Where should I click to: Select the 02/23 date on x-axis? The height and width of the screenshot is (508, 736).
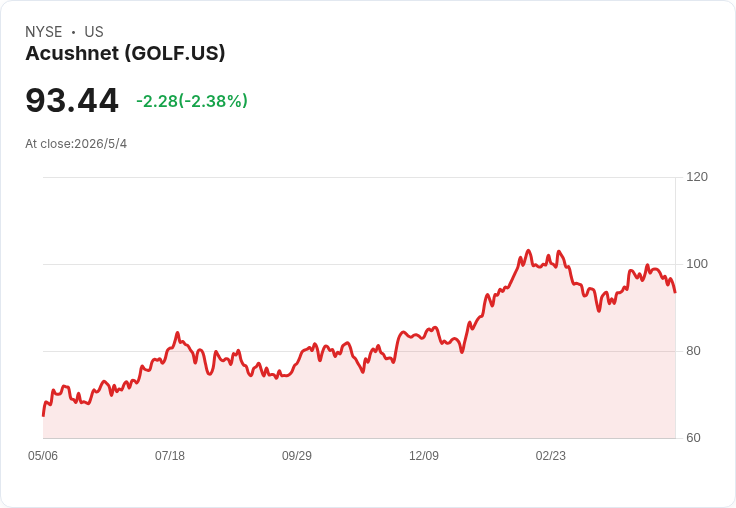pyautogui.click(x=551, y=456)
